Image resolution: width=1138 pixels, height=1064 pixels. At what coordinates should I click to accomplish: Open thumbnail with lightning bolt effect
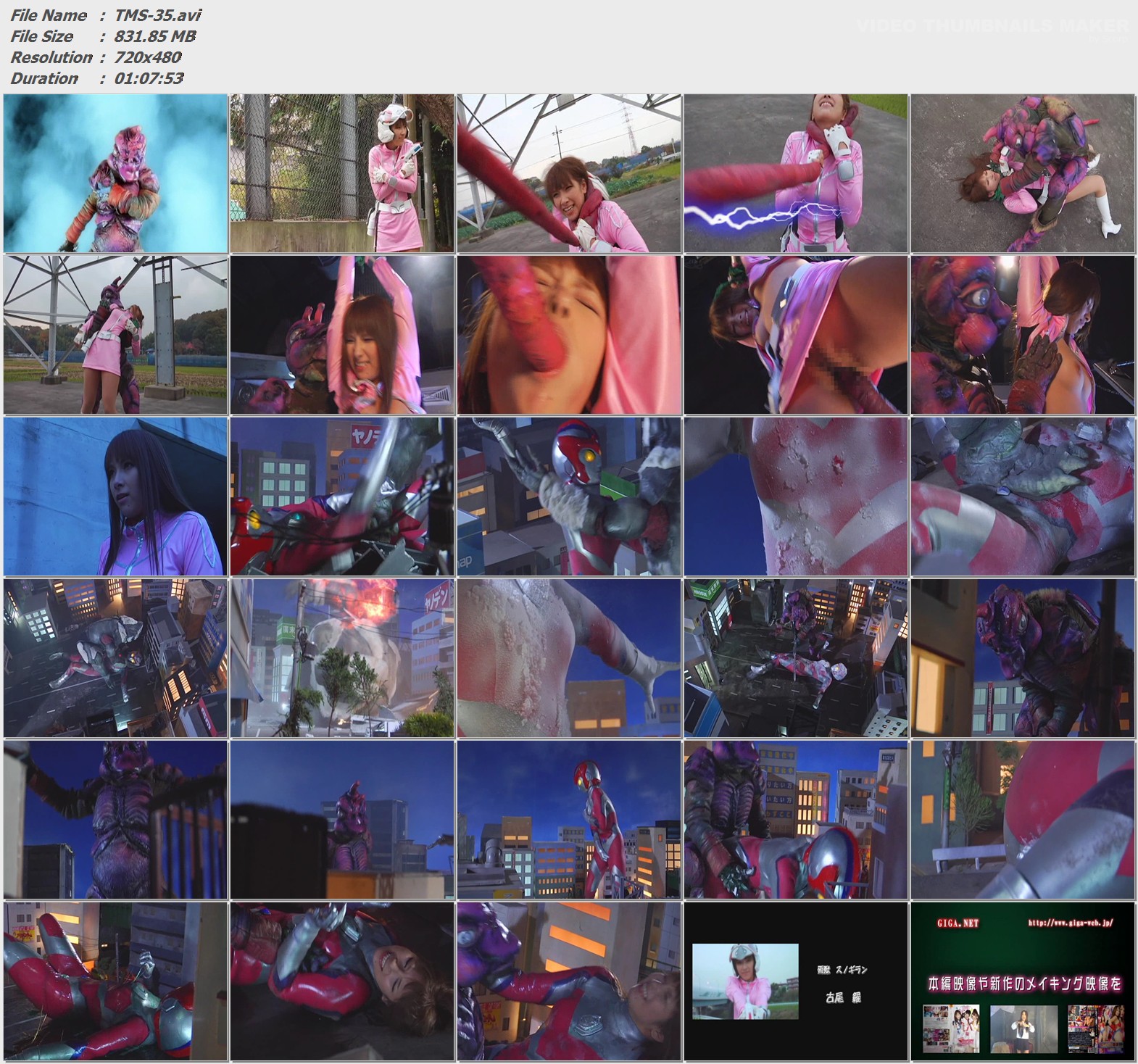pos(796,173)
